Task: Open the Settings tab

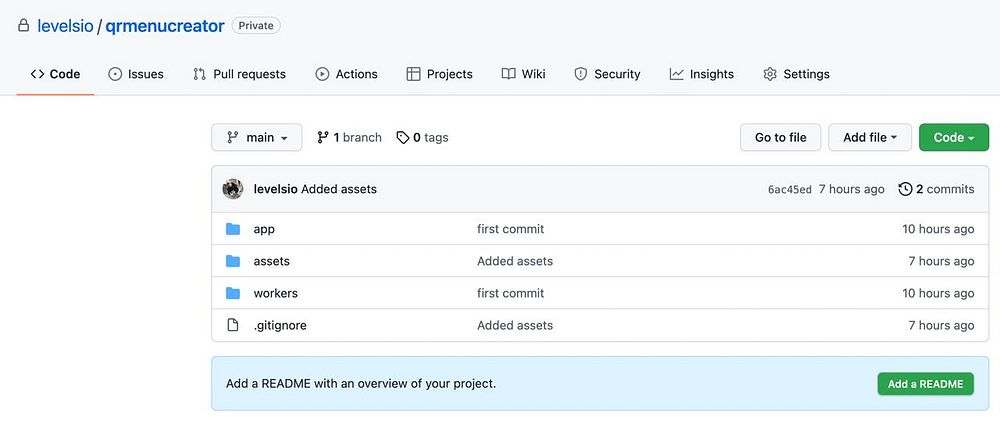Action: click(x=796, y=74)
